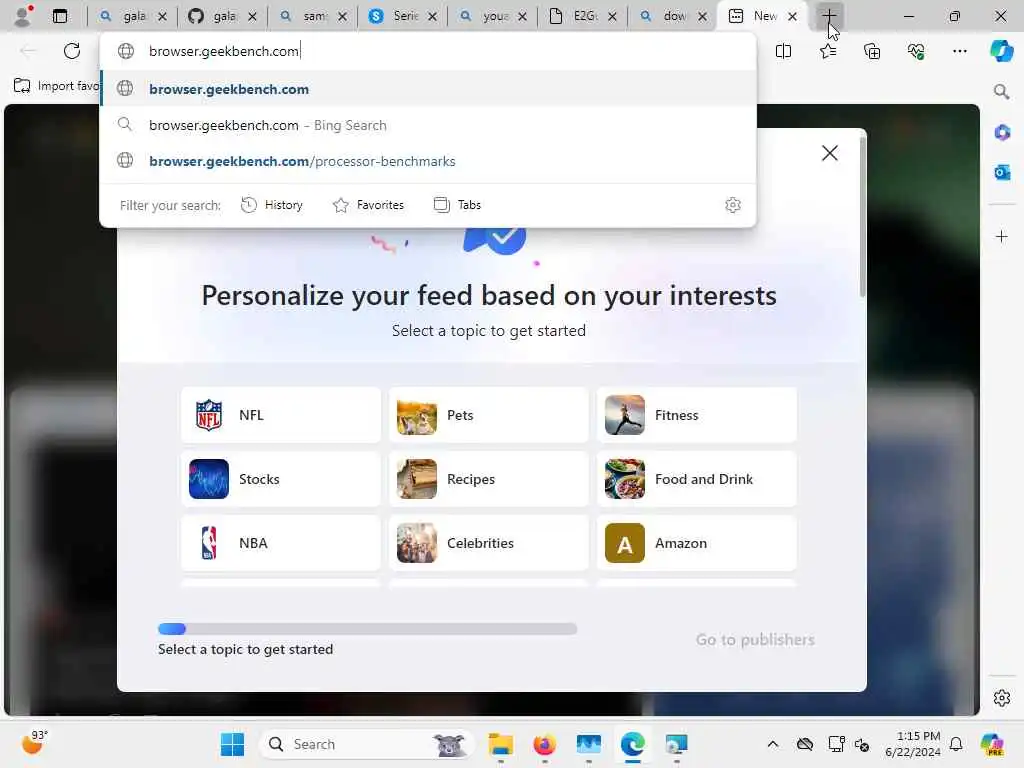
Task: Click into the address bar field
Action: pos(428,51)
